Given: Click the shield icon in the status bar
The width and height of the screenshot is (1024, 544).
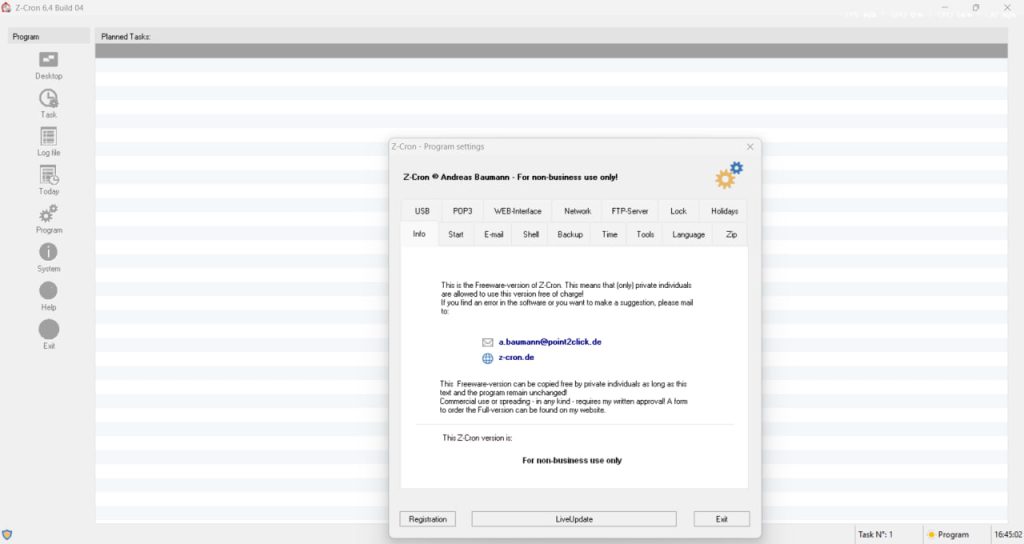Looking at the screenshot, I should pyautogui.click(x=7, y=535).
